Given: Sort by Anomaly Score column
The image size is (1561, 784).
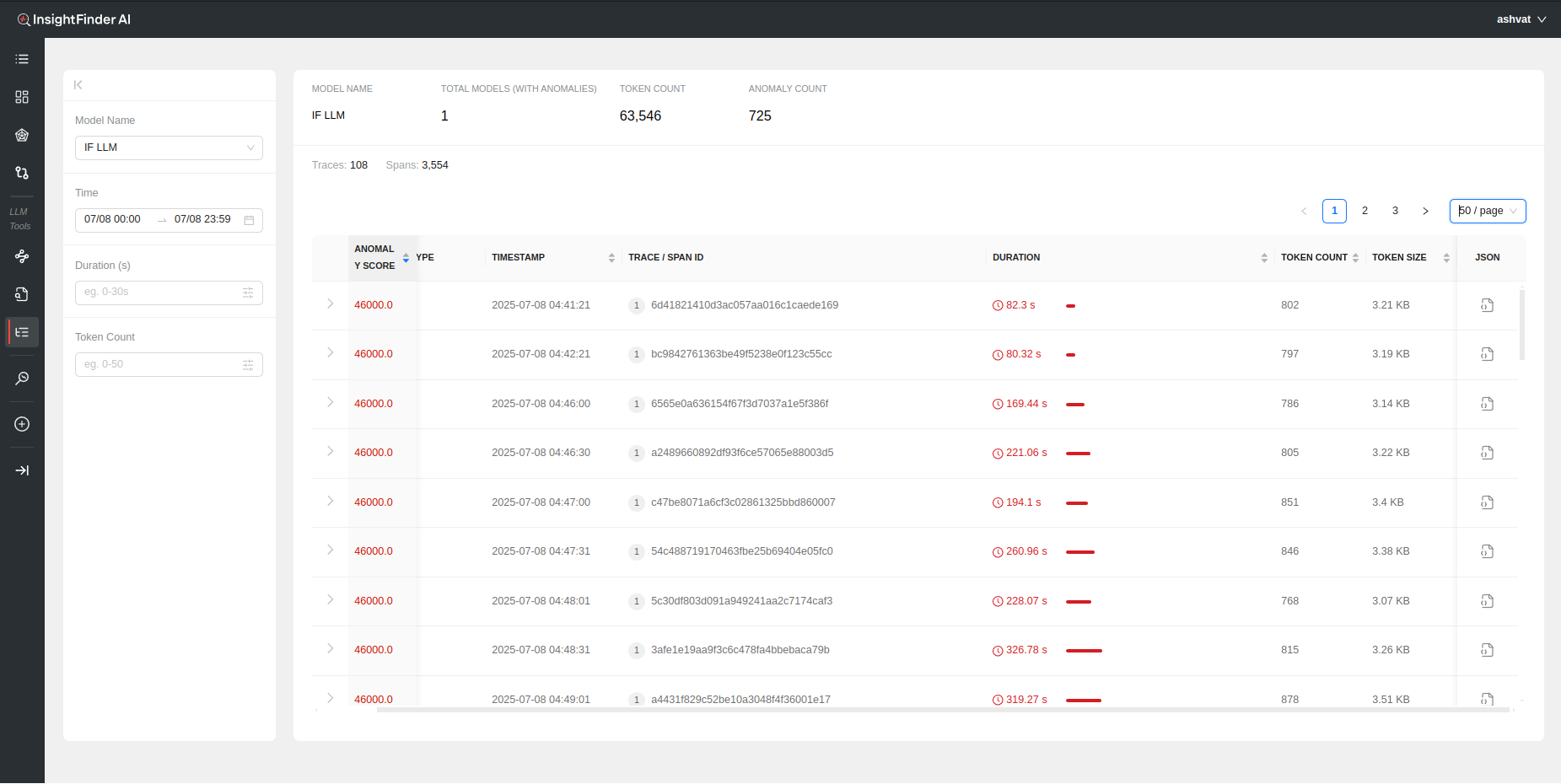Looking at the screenshot, I should pos(406,258).
